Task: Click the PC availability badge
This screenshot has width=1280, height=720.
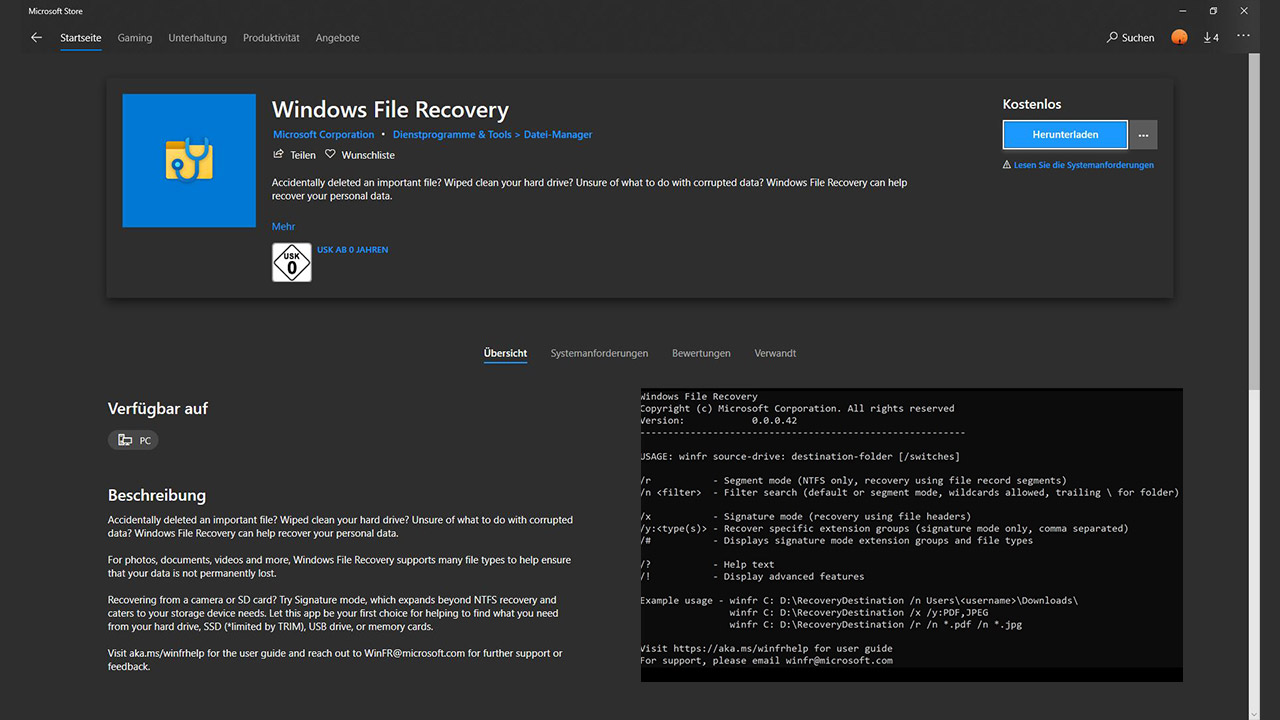Action: 132,439
